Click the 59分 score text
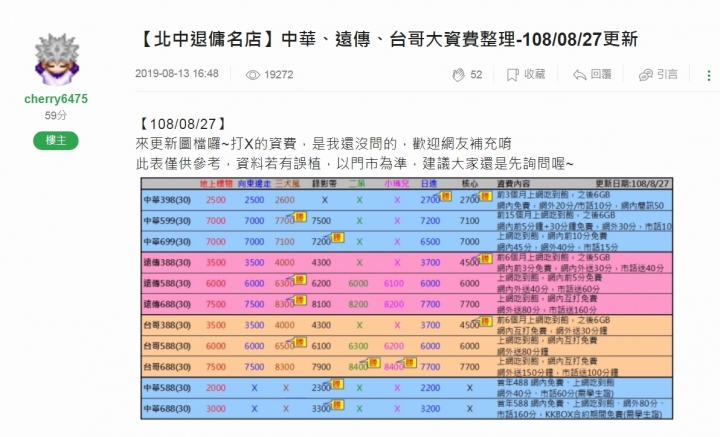This screenshot has height=437, width=720. point(56,116)
